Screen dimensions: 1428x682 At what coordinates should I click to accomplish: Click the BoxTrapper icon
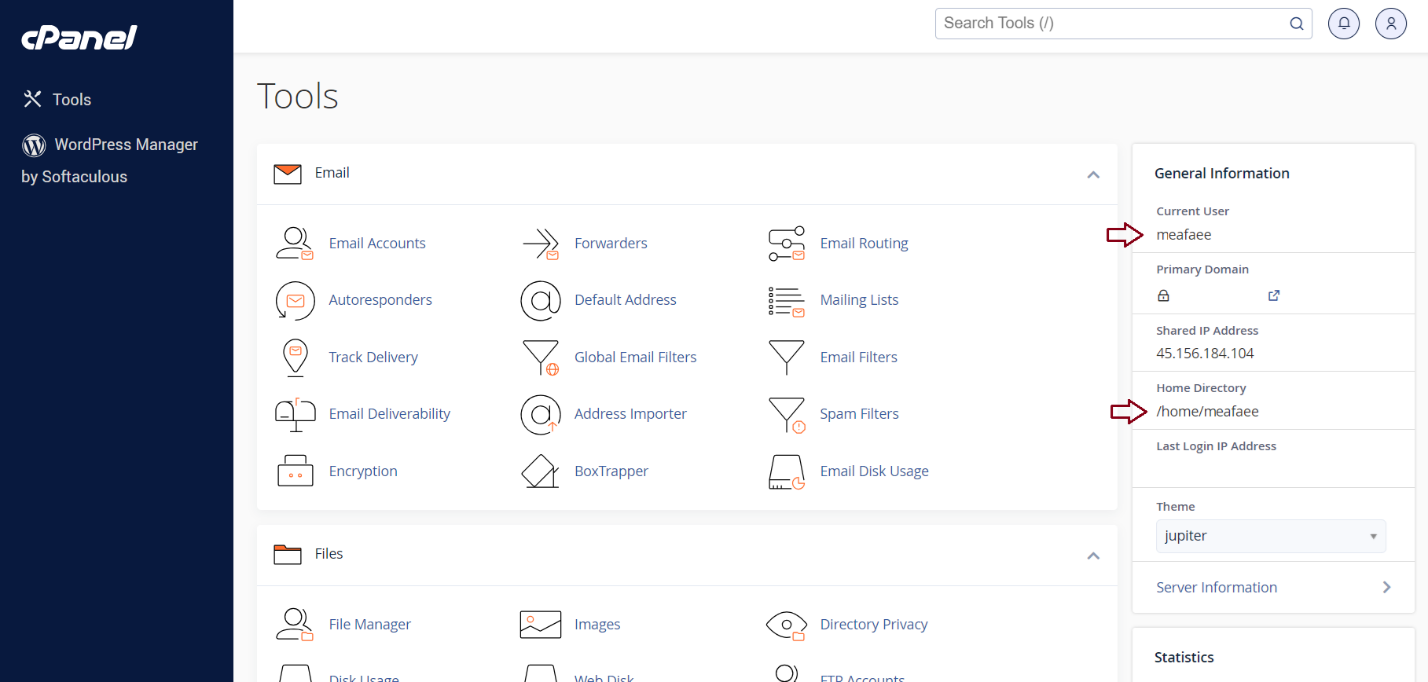coord(540,471)
